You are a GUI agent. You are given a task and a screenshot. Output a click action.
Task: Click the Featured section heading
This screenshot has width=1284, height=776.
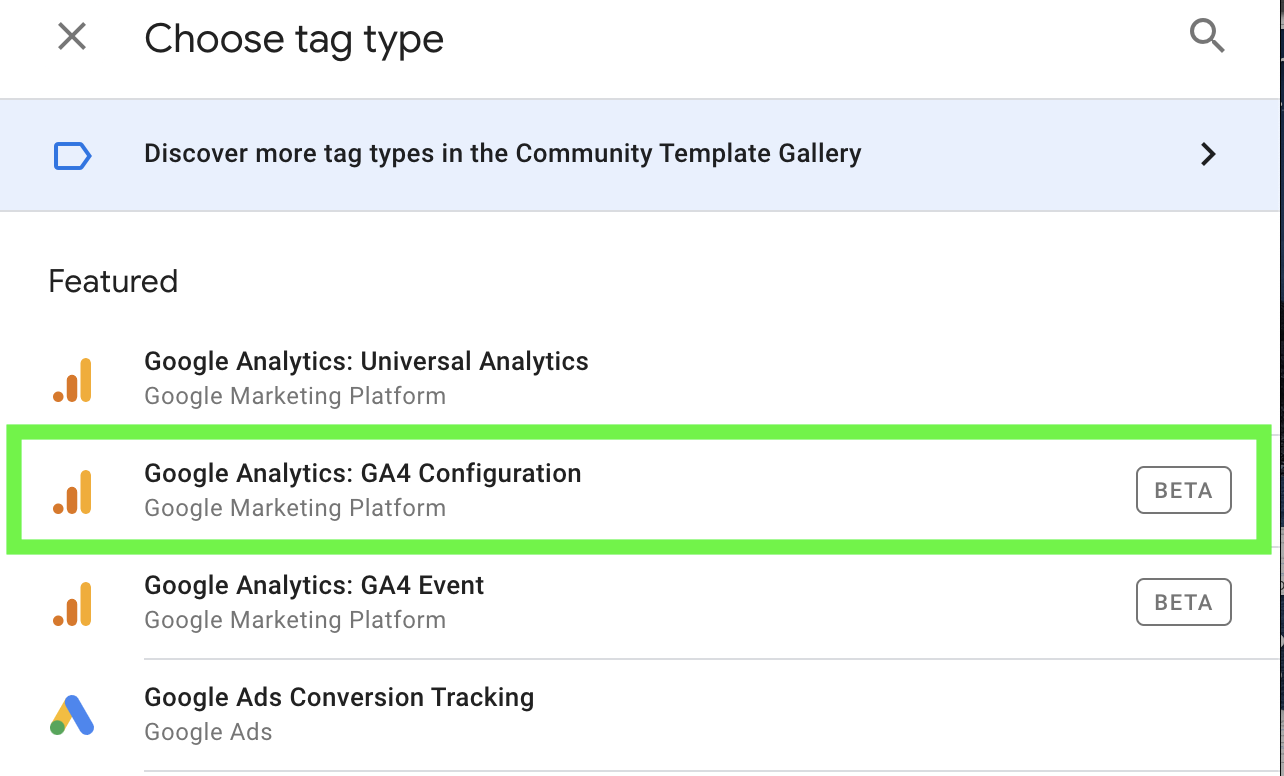(113, 281)
